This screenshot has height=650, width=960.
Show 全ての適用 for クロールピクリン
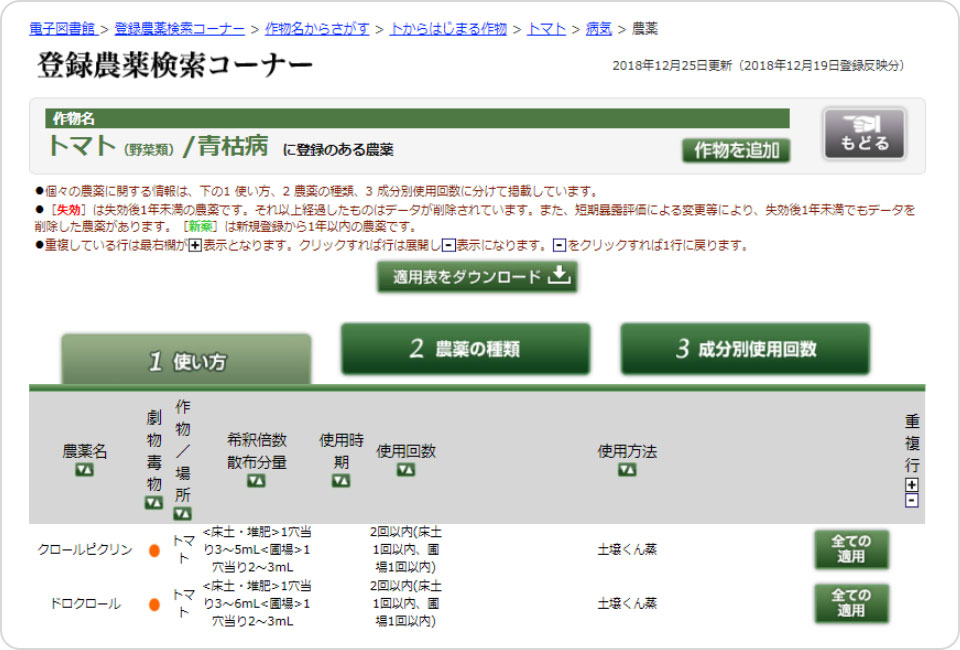tap(851, 549)
